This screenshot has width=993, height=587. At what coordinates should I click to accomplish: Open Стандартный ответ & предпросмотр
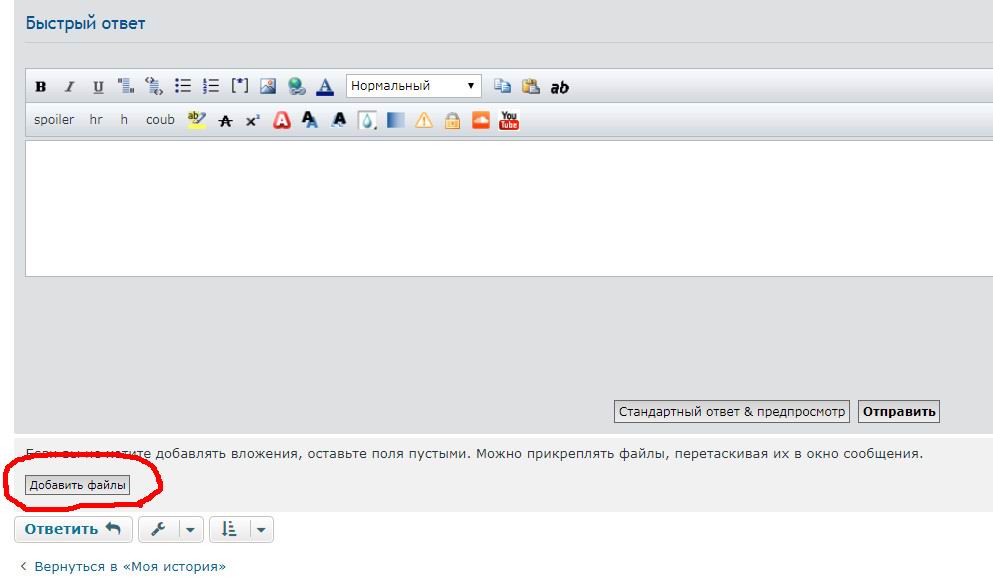coord(731,411)
